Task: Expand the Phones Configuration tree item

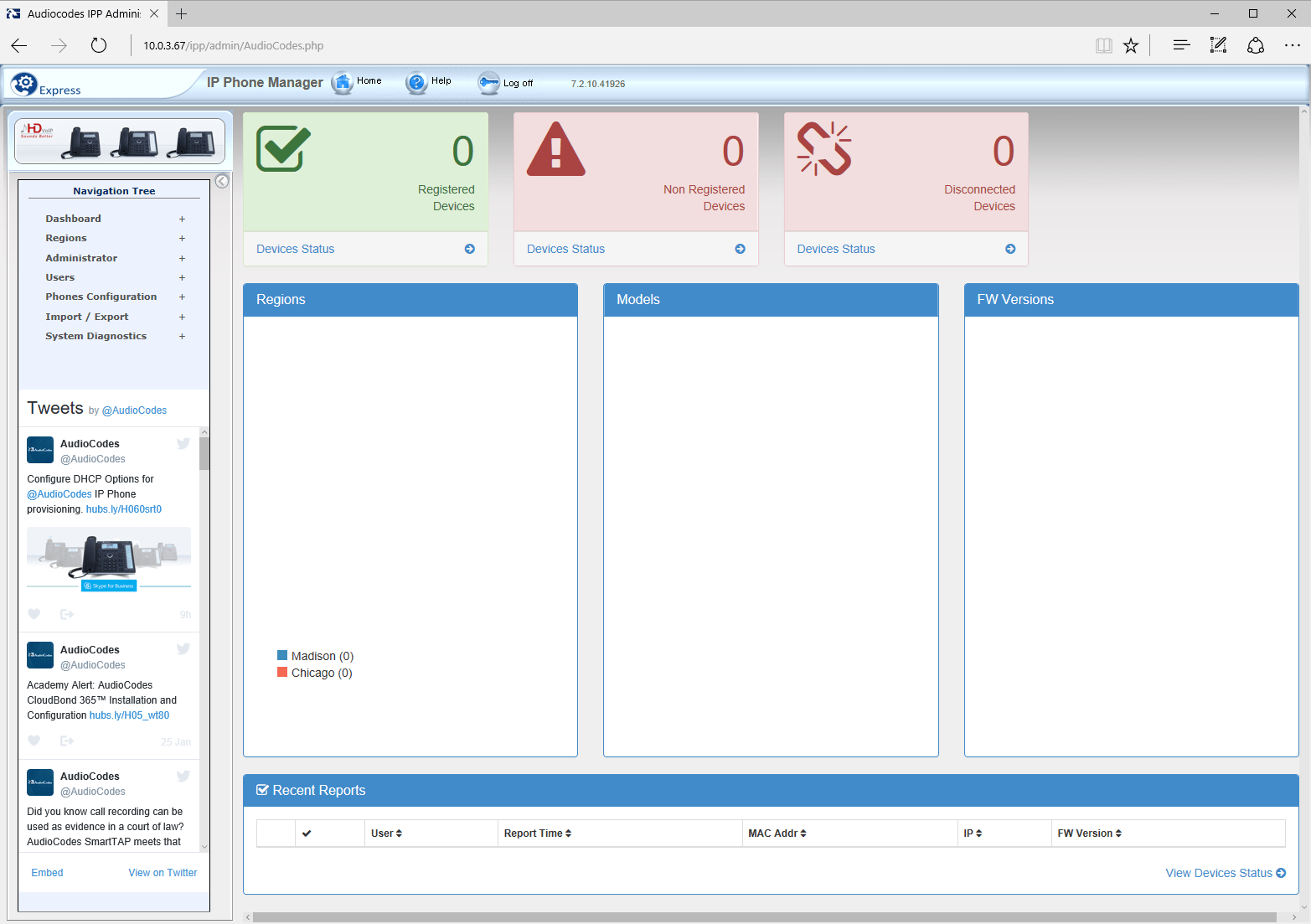Action: coord(182,297)
